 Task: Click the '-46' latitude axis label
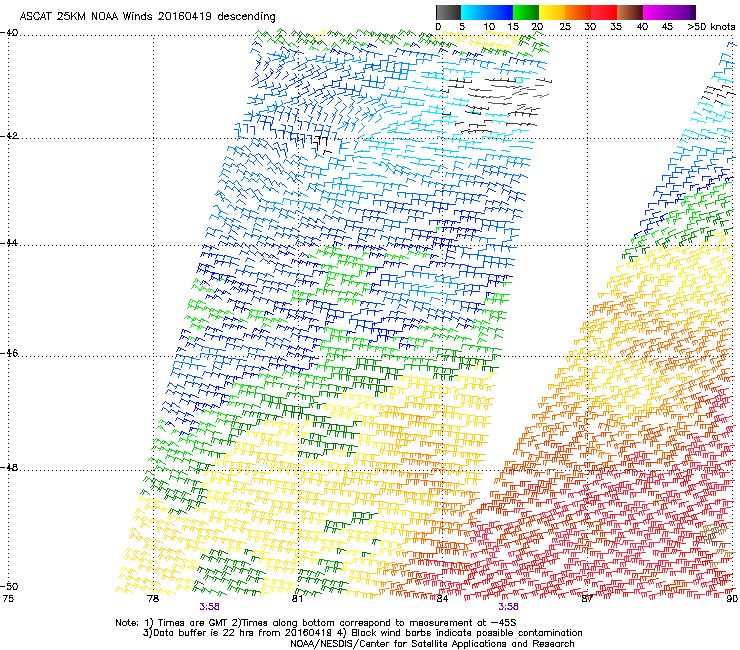pyautogui.click(x=9, y=353)
